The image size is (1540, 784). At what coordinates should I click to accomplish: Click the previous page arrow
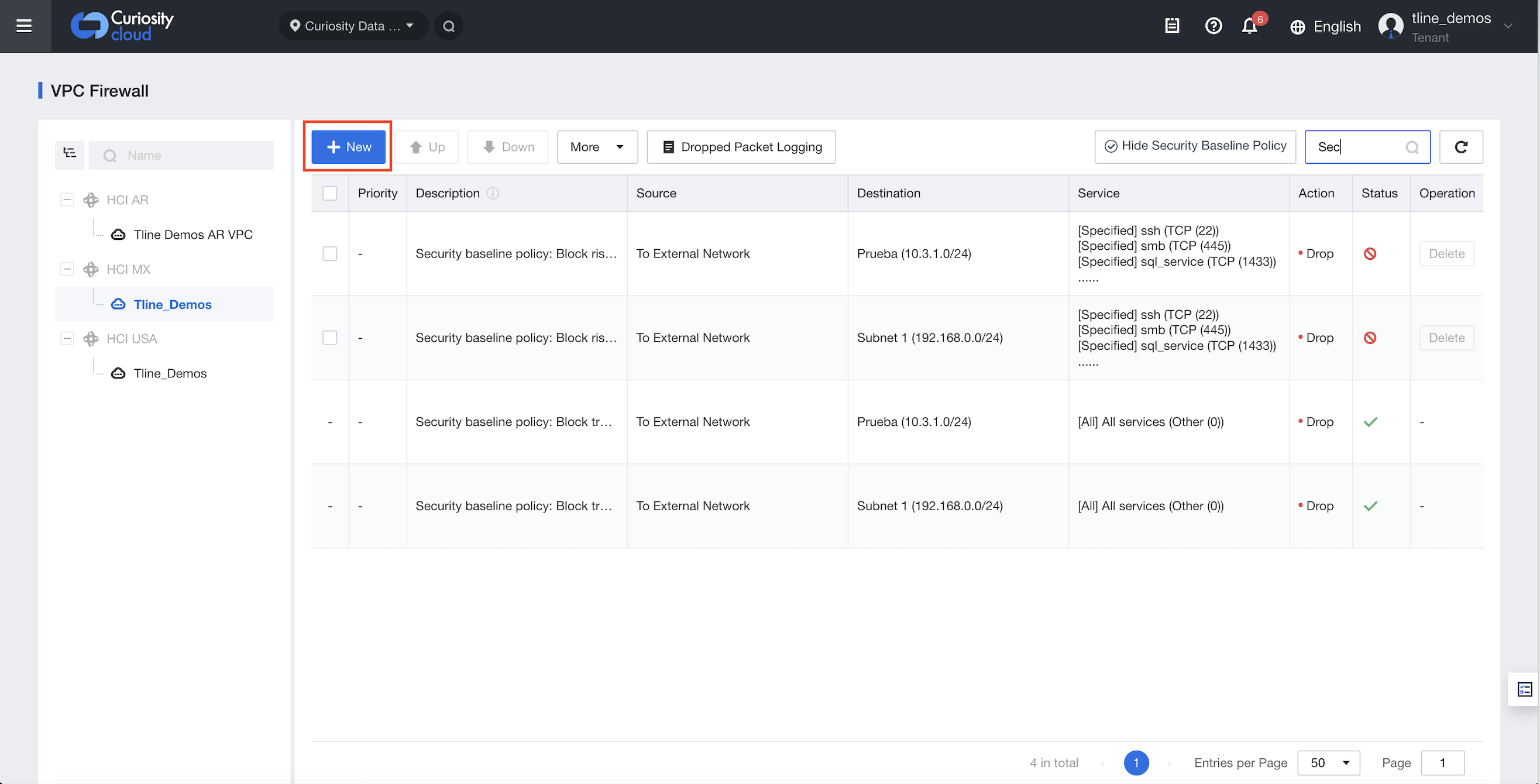pos(1103,764)
